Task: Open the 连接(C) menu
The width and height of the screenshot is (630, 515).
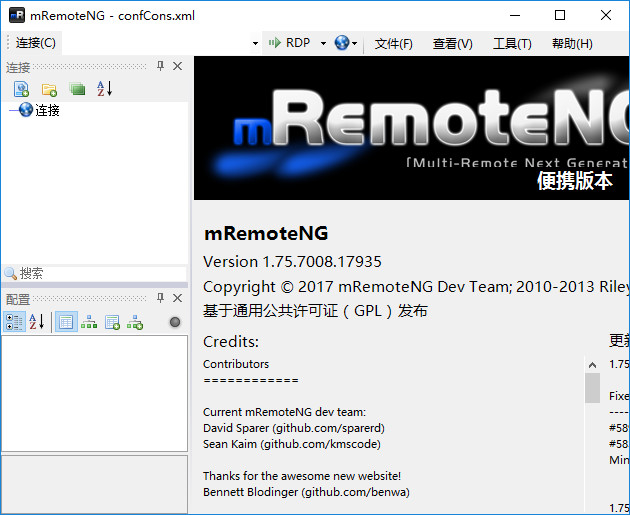Action: pyautogui.click(x=36, y=43)
